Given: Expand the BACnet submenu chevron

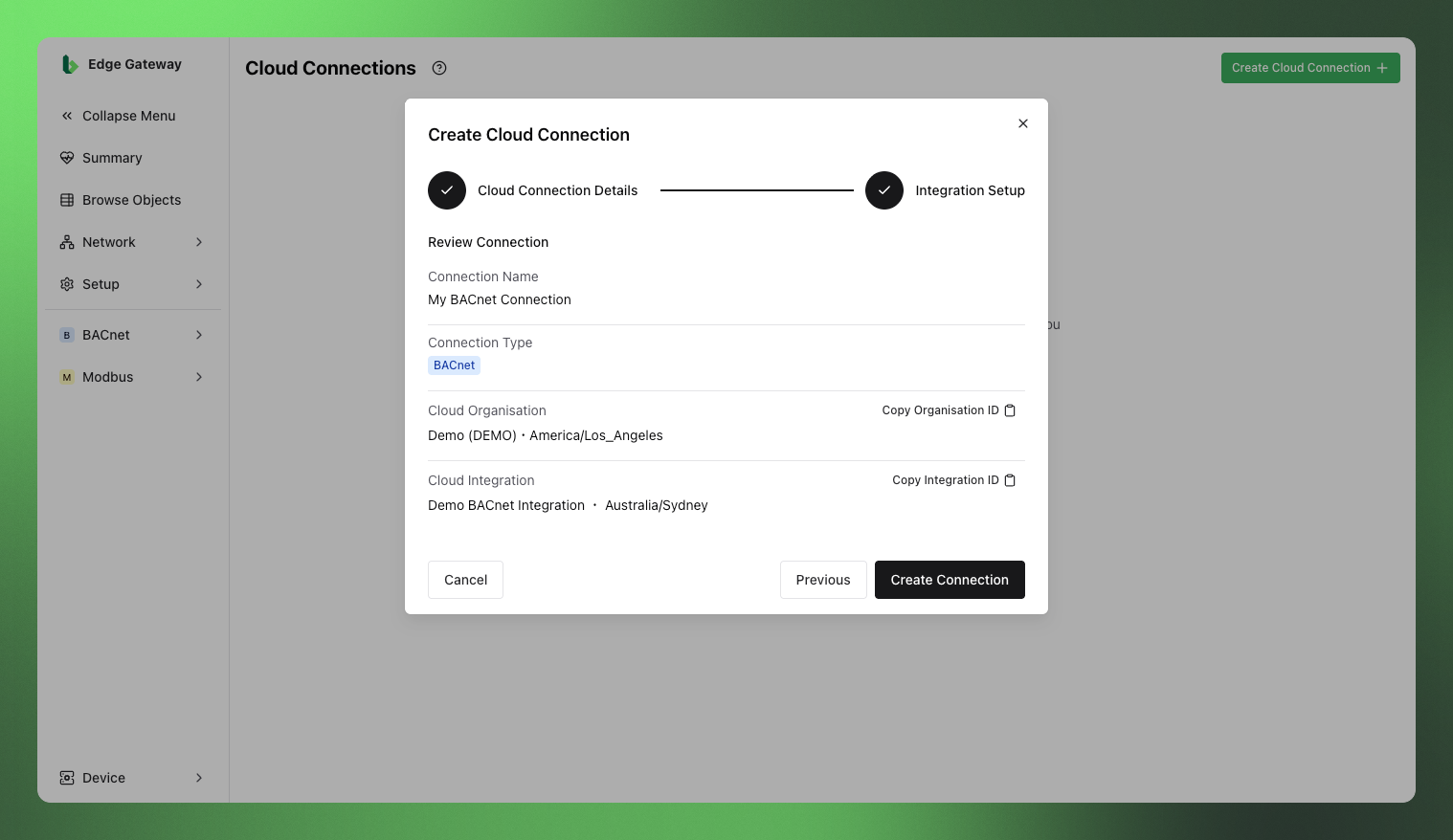Looking at the screenshot, I should 199,335.
